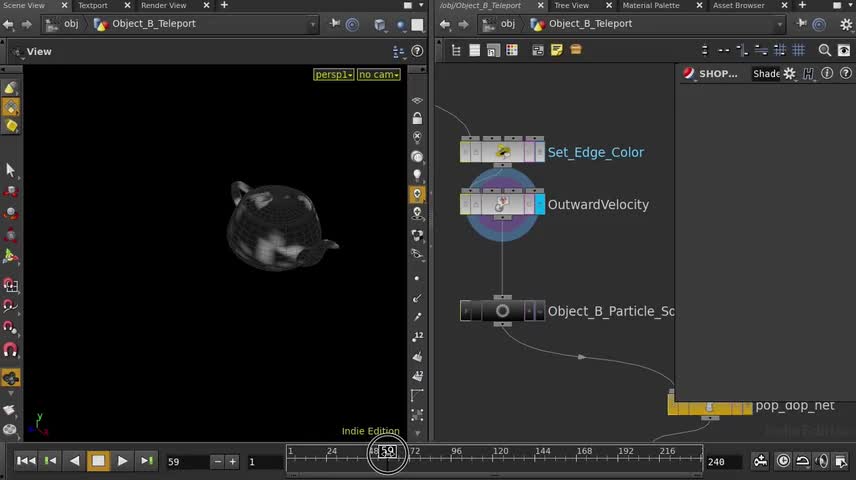Step forward one frame

pos(146,461)
